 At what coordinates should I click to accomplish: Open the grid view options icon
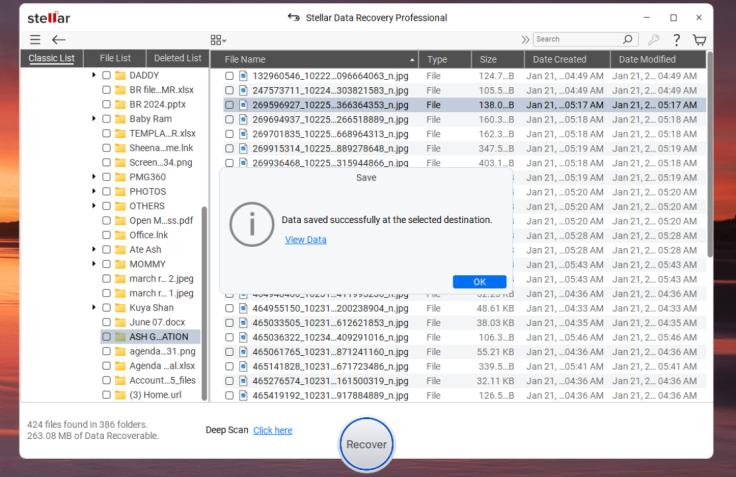click(218, 40)
